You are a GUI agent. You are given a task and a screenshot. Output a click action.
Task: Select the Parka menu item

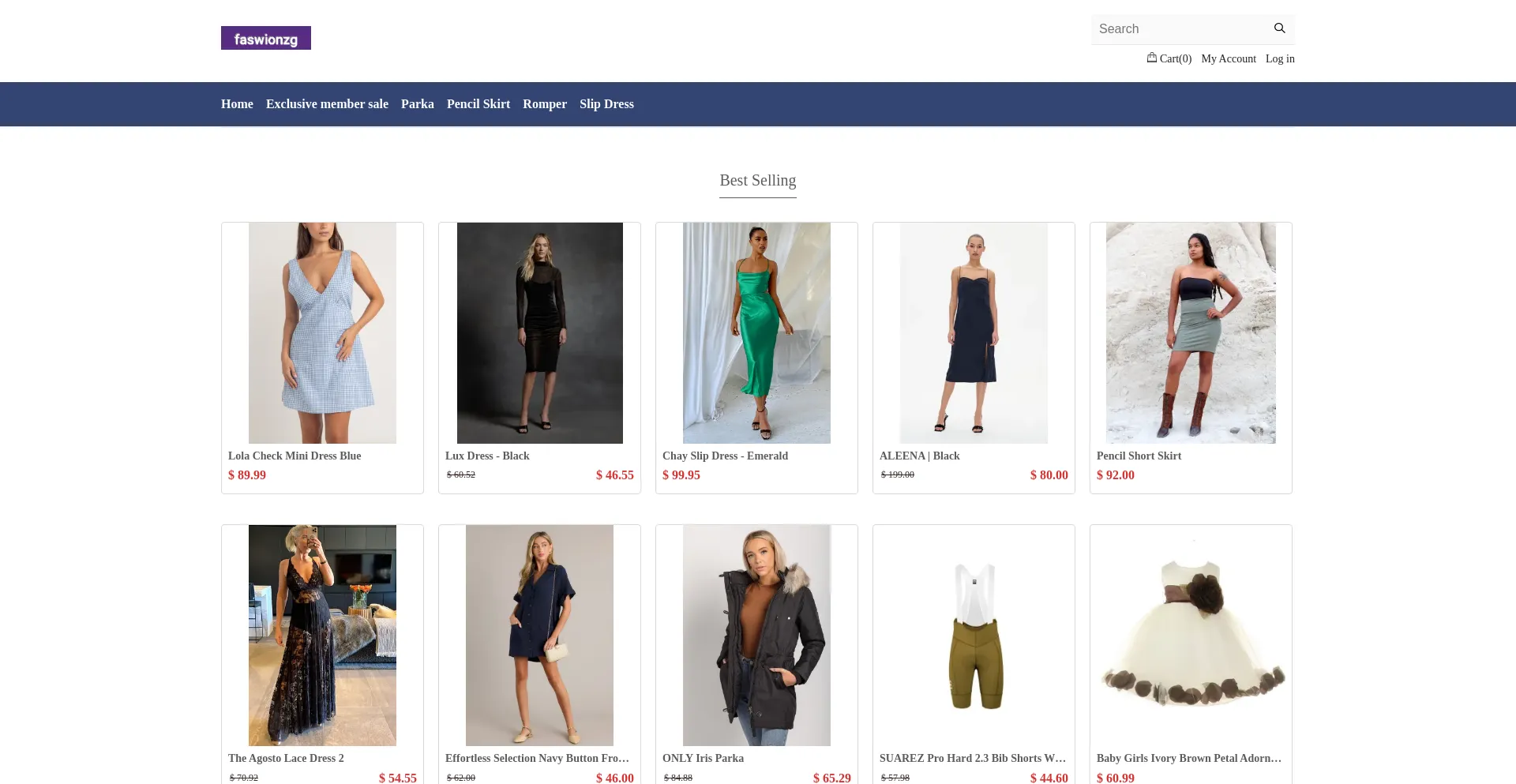pos(417,103)
